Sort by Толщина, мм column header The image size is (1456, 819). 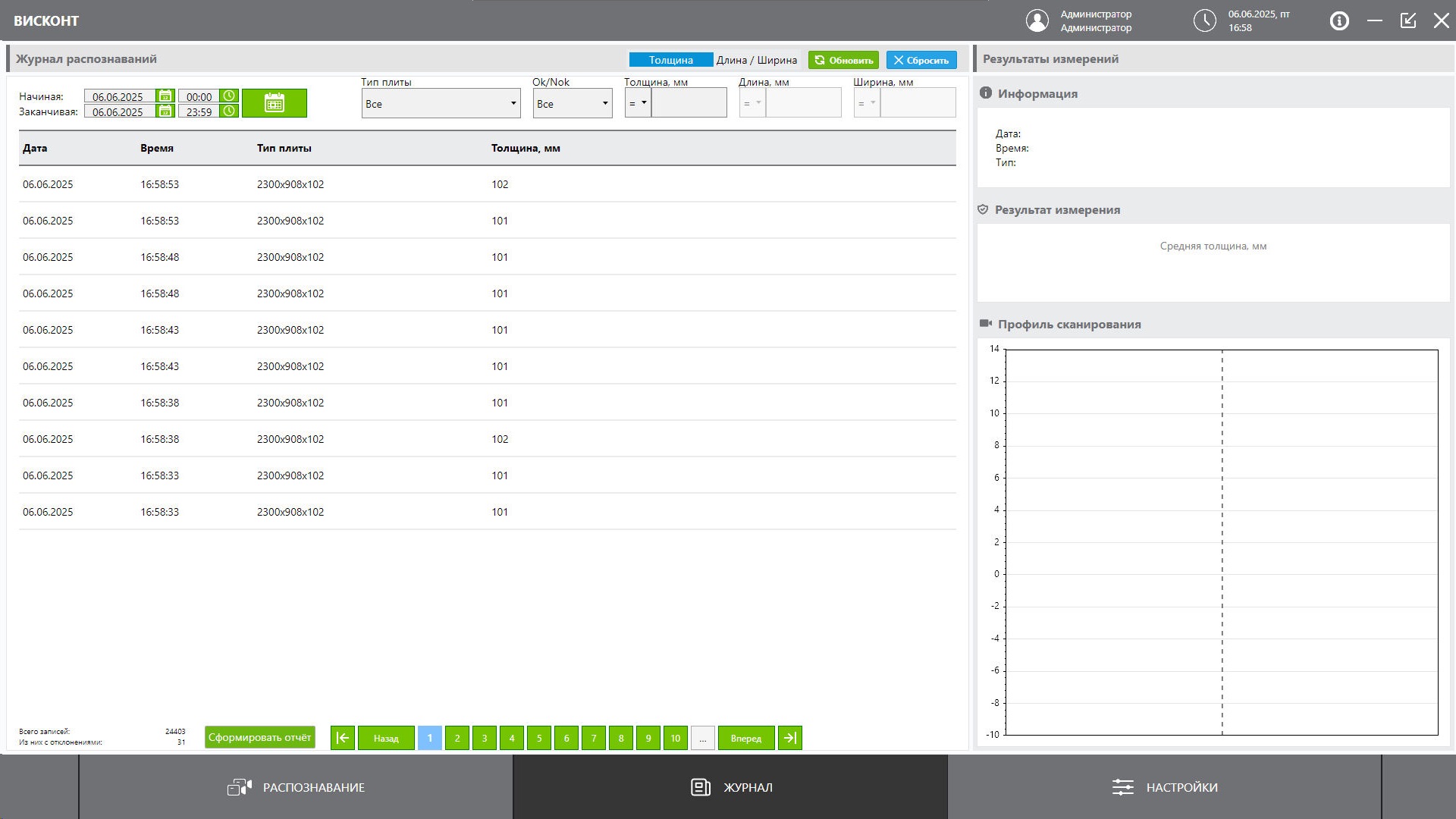point(526,148)
